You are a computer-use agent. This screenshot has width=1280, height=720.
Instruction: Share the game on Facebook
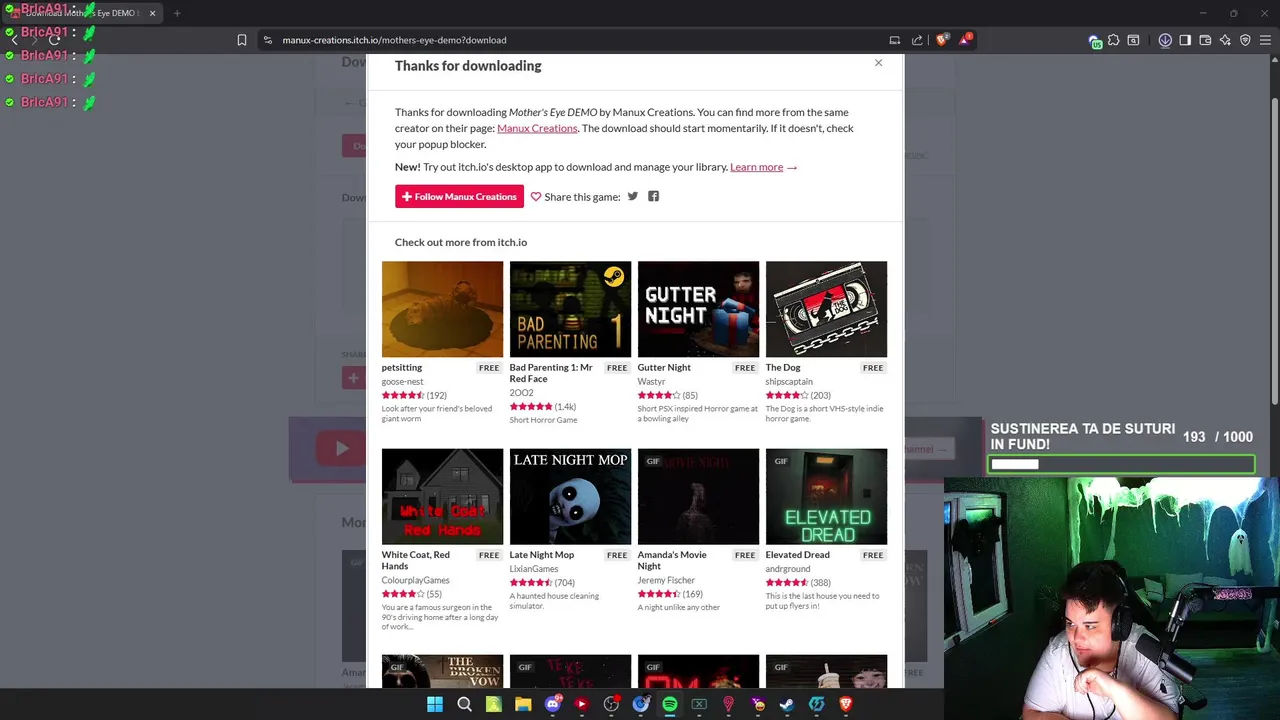pos(653,196)
